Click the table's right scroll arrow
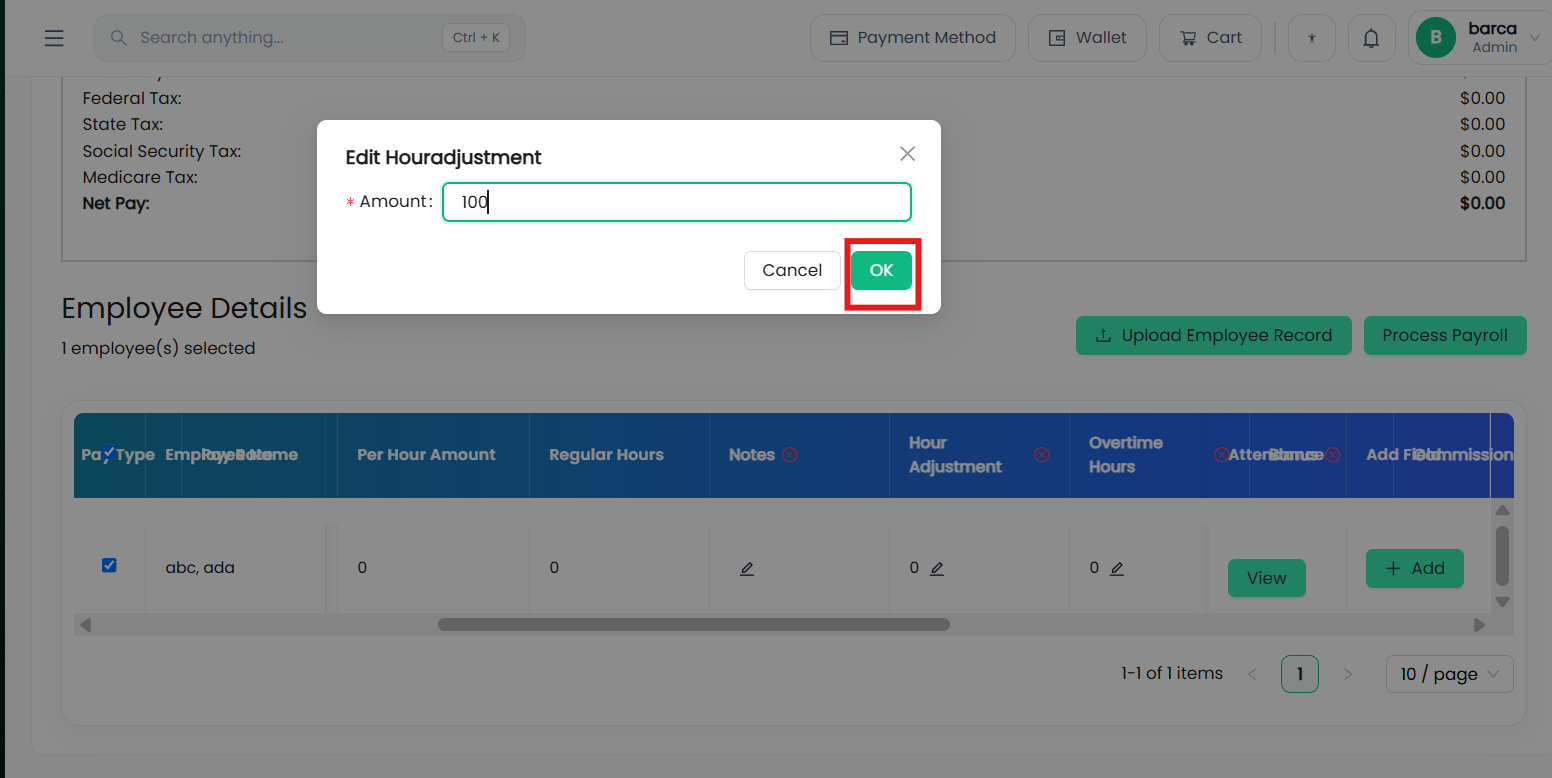This screenshot has height=778, width=1552. pyautogui.click(x=1479, y=625)
